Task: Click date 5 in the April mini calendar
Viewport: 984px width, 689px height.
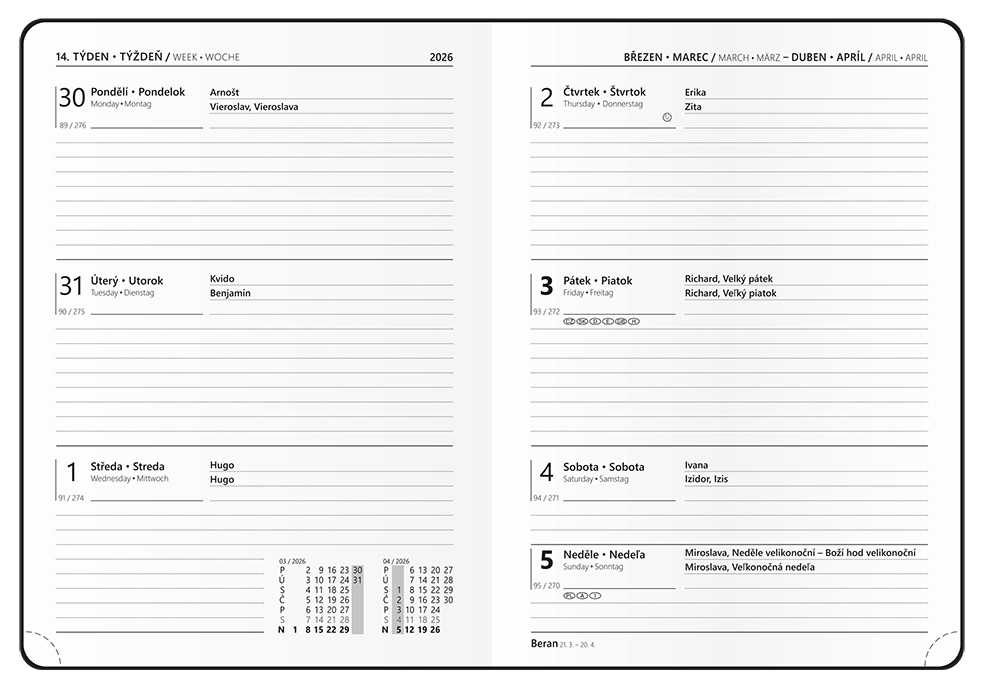Action: [x=398, y=630]
